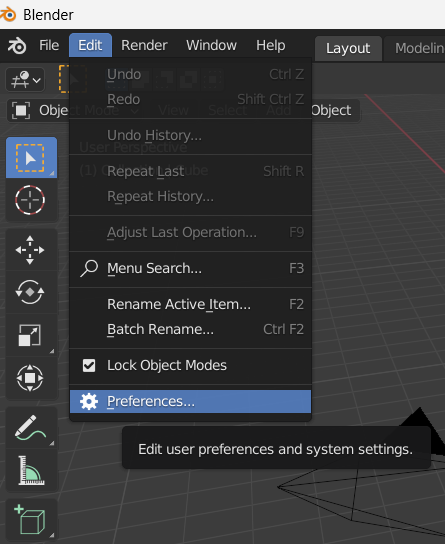Image resolution: width=445 pixels, height=544 pixels.
Task: Open the Object menu in viewport header
Action: tap(331, 110)
